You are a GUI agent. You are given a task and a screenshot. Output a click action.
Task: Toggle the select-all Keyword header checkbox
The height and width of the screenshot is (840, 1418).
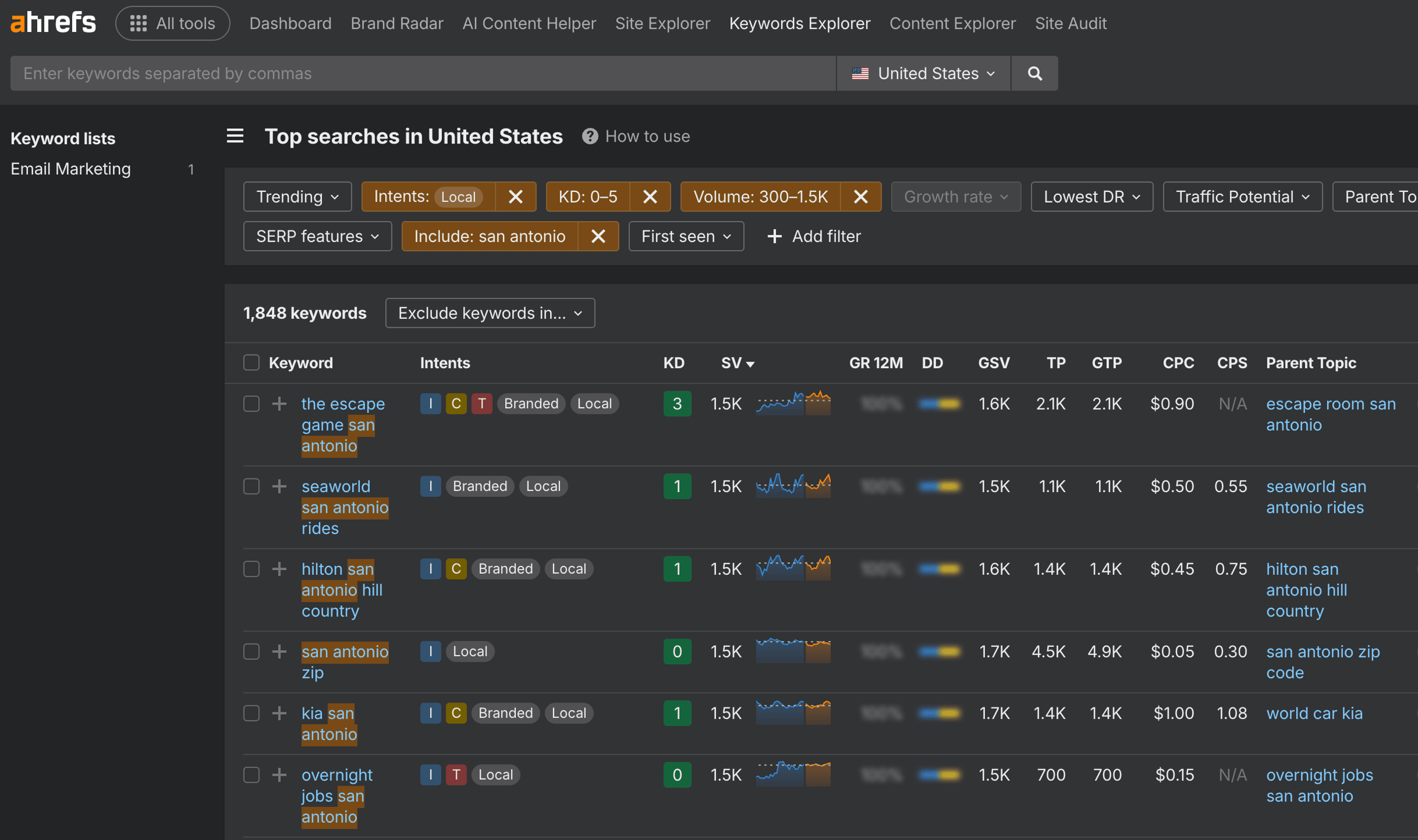pyautogui.click(x=252, y=363)
